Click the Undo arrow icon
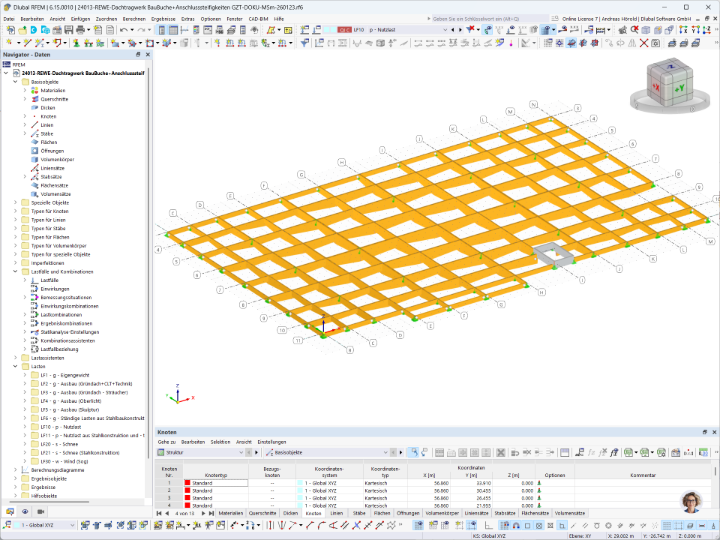The image size is (720, 540). click(x=124, y=30)
